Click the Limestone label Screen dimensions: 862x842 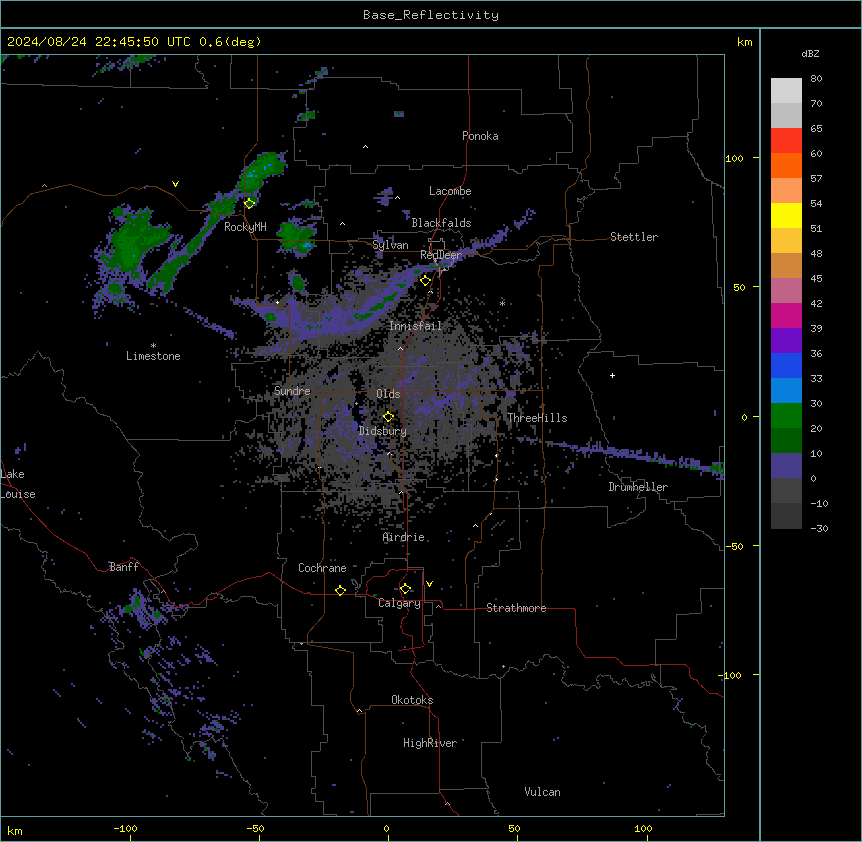[x=153, y=356]
